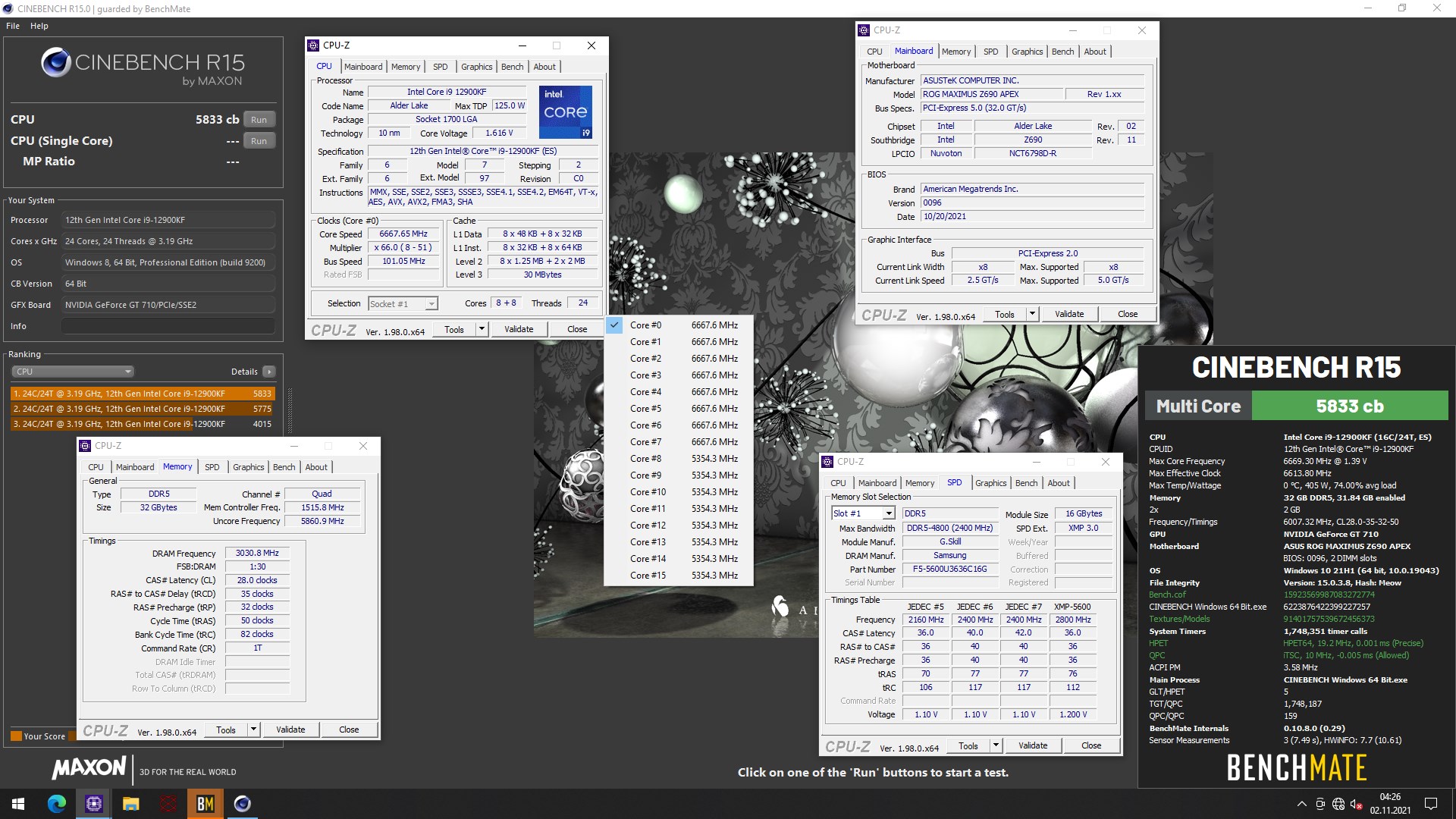Screen dimensions: 1456x819
Task: Open the Windows notification center
Action: pos(1431,804)
